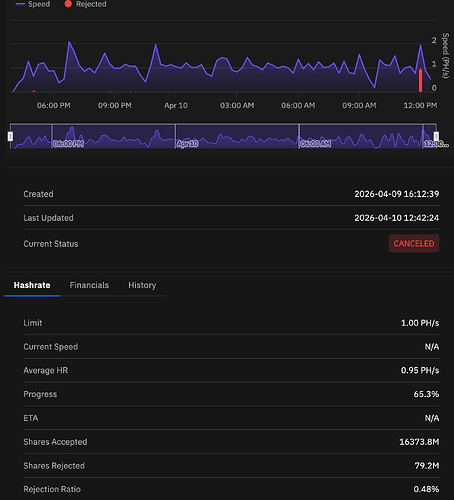Click the ETA N/A value
The image size is (454, 500).
tap(432, 418)
